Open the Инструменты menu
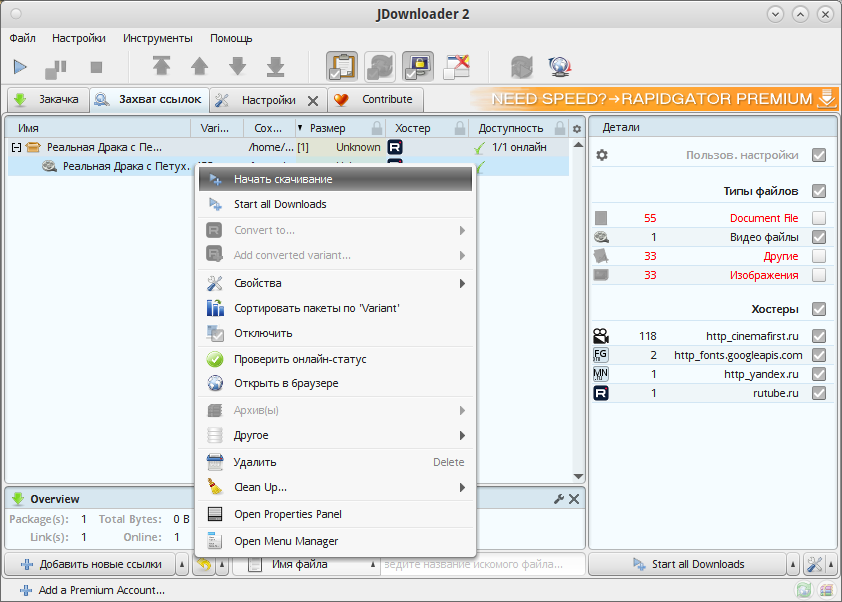The image size is (842, 602). pyautogui.click(x=158, y=38)
